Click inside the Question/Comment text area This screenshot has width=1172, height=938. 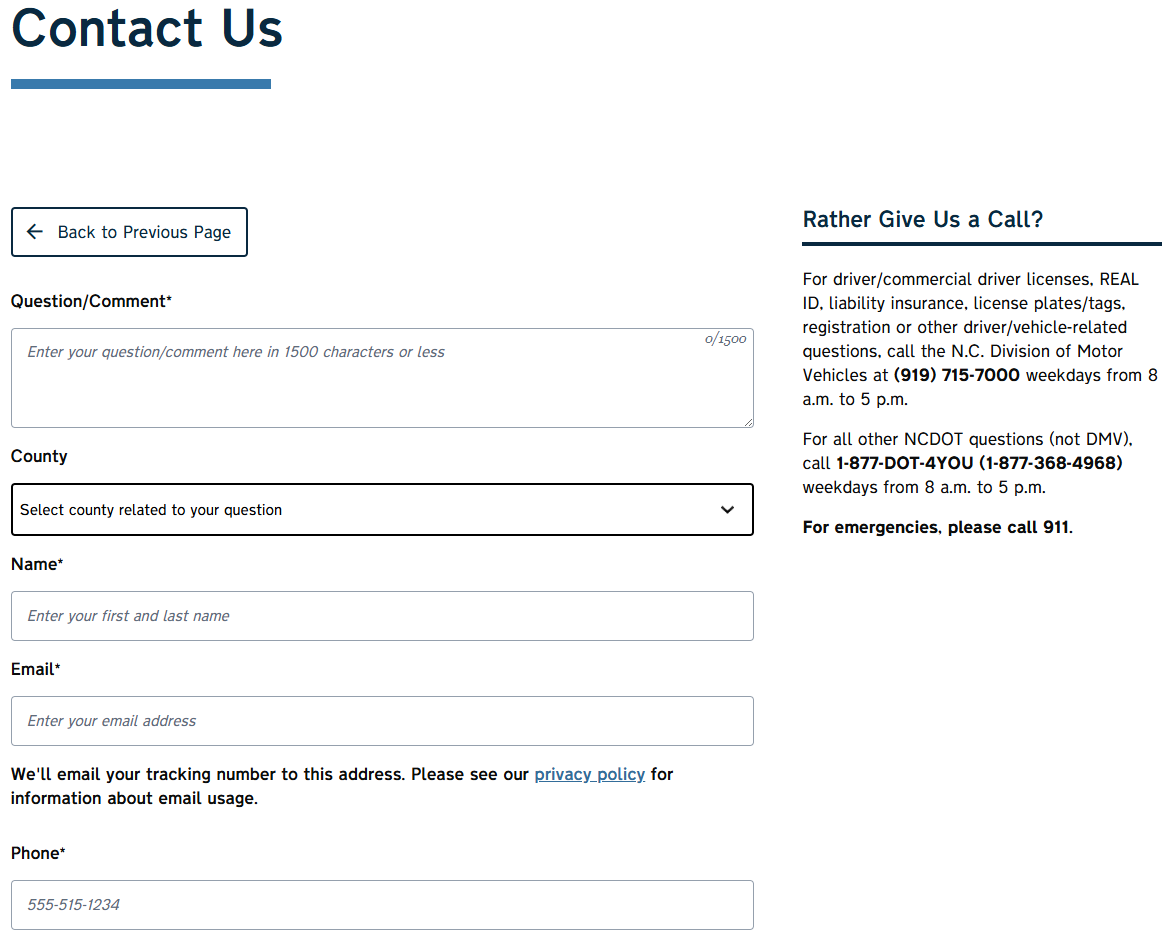[x=382, y=378]
